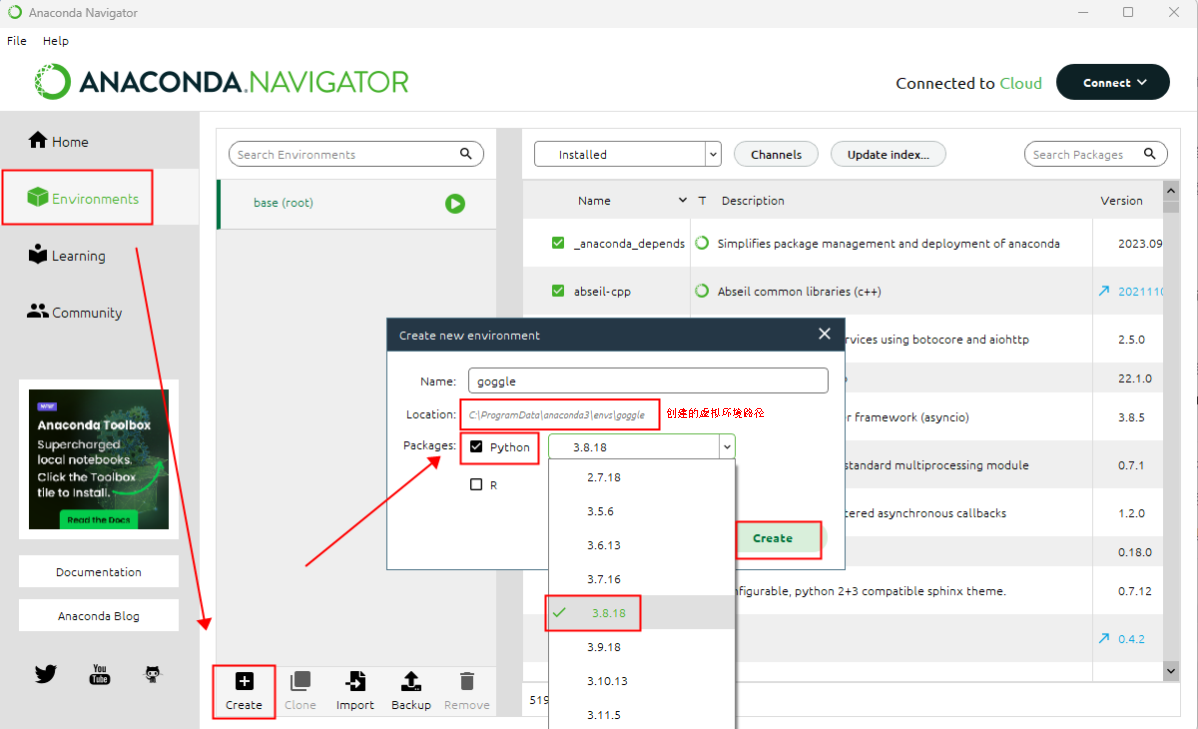
Task: Click the Cloud link in header
Action: pos(1021,83)
